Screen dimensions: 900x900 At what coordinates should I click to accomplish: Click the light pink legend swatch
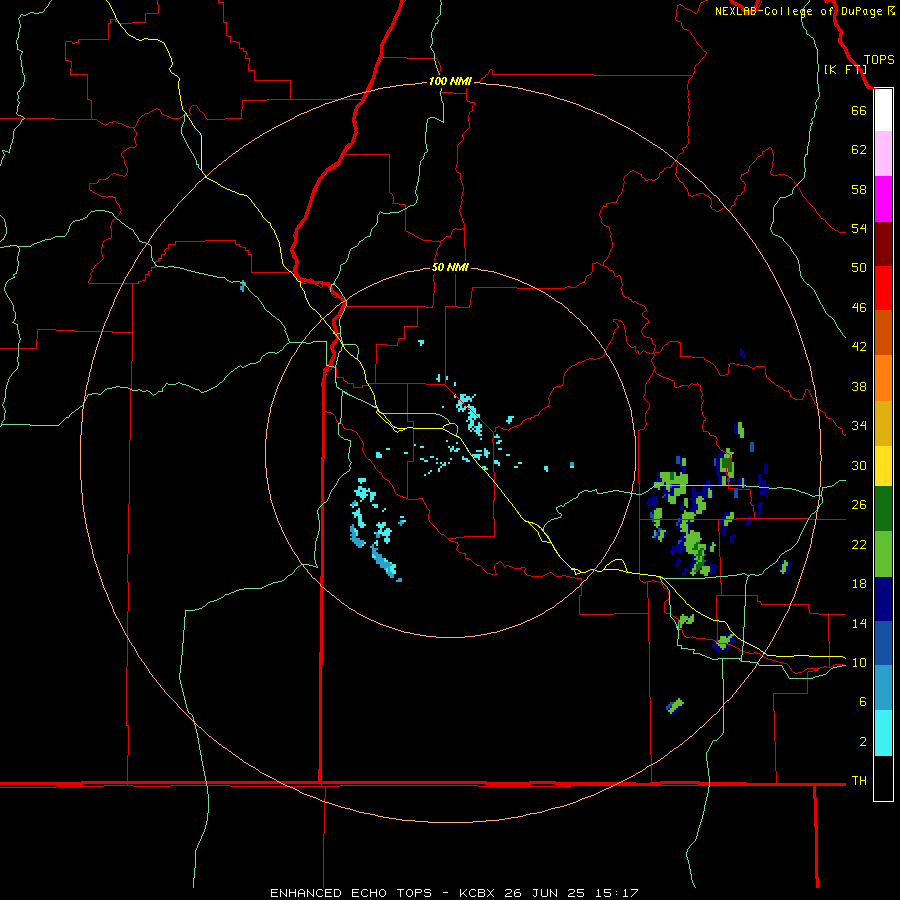pos(883,153)
